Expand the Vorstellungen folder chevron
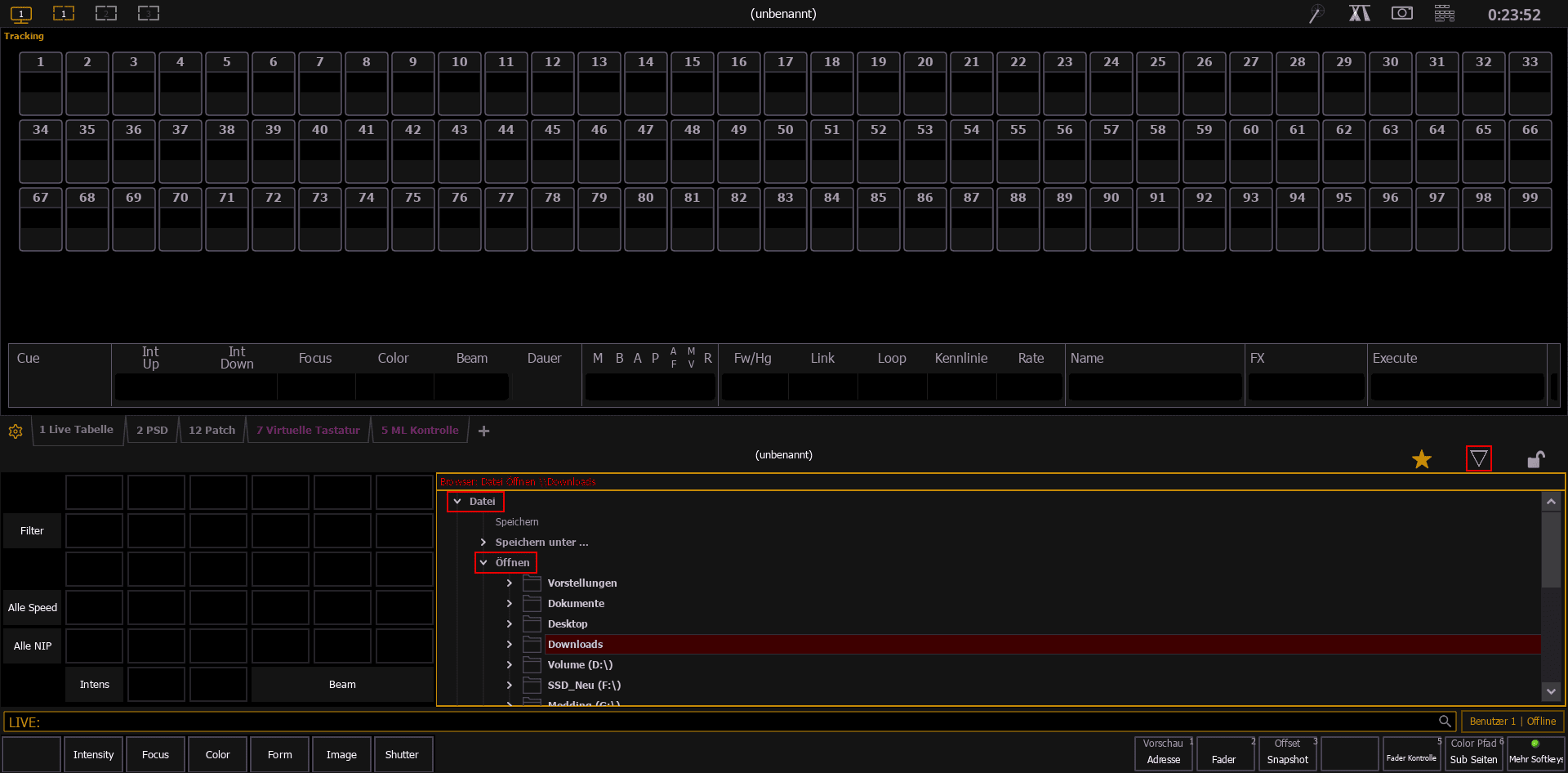Screen dimensions: 1568x773 point(510,583)
